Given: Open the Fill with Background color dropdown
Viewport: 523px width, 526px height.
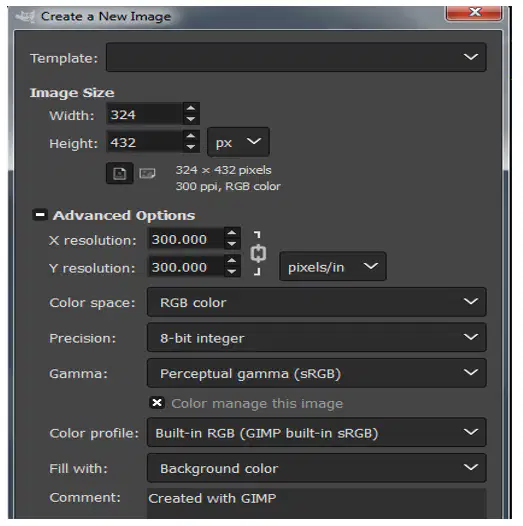Looking at the screenshot, I should (317, 468).
